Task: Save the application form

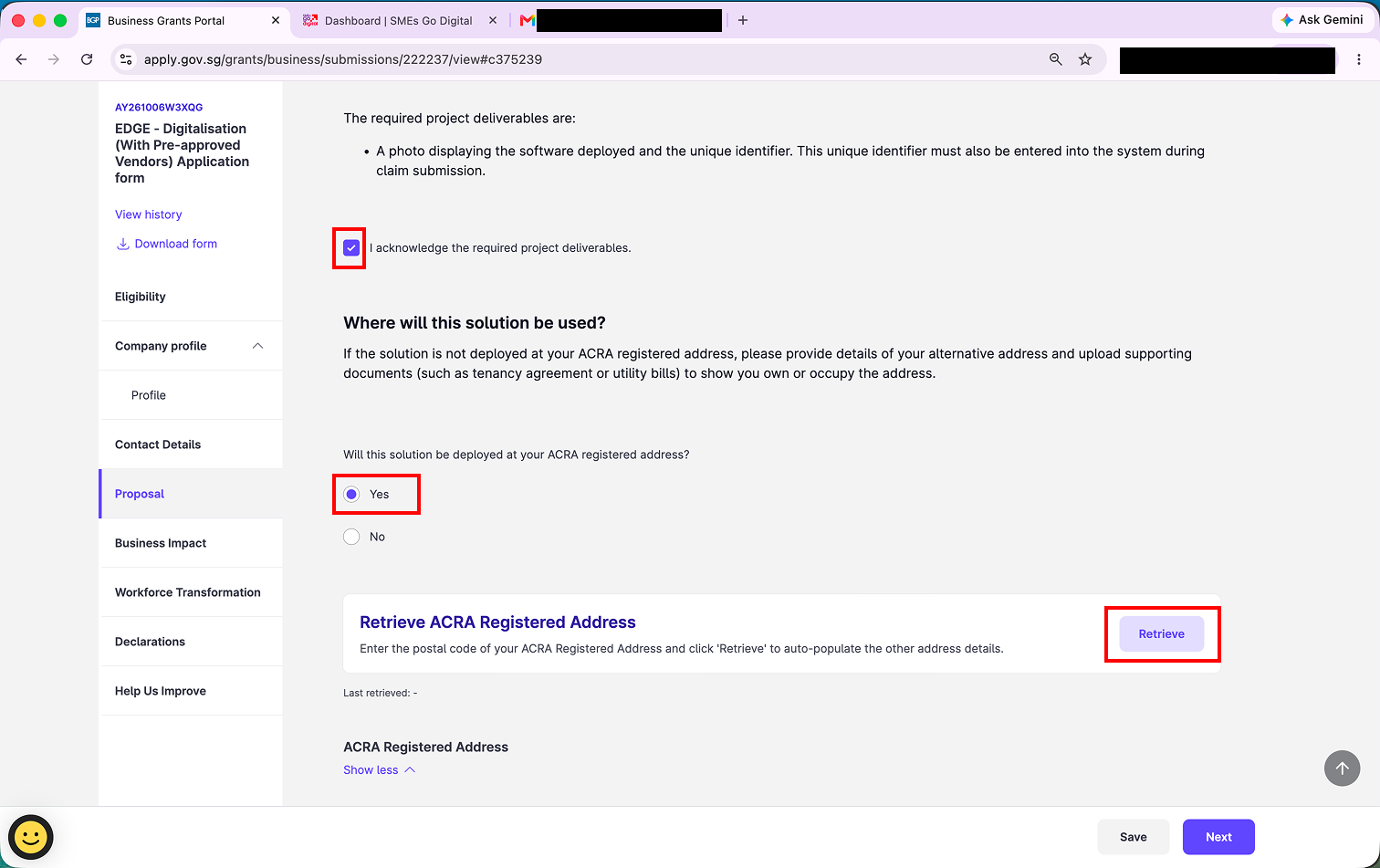Action: 1133,837
